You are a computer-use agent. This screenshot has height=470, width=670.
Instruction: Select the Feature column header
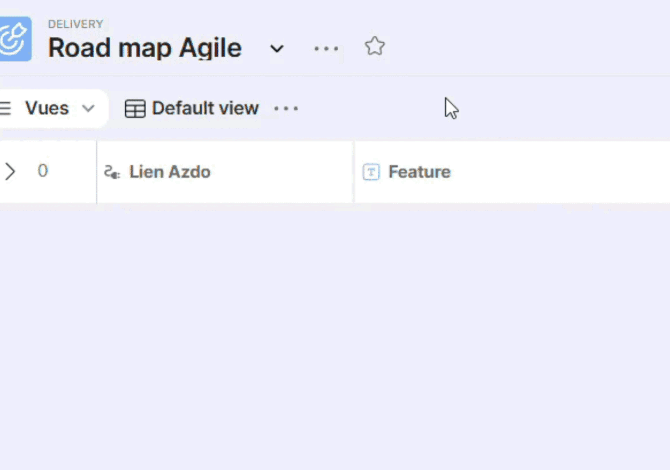click(x=419, y=172)
